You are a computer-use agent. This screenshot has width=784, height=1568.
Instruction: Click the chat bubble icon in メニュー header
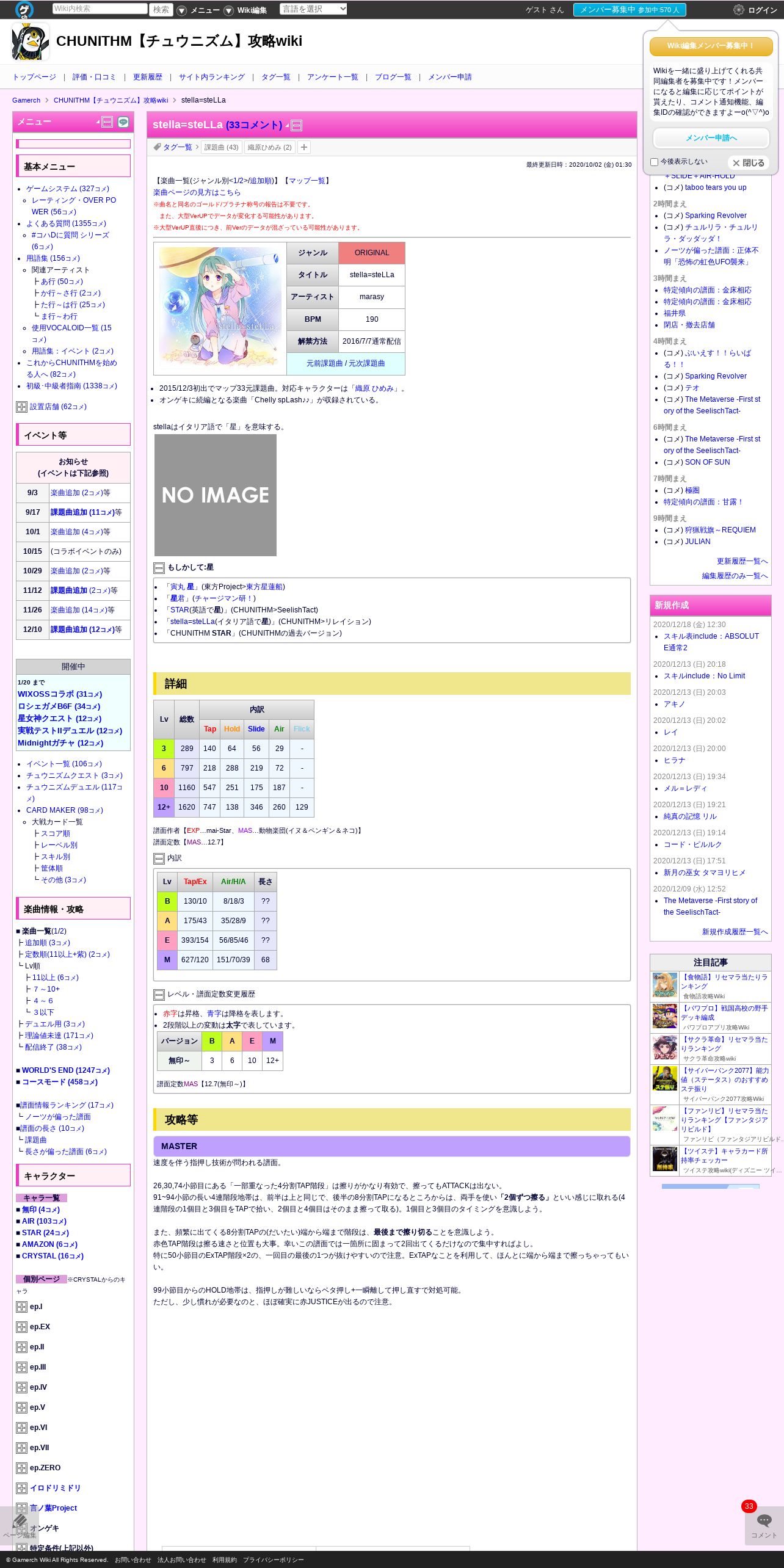click(x=123, y=122)
